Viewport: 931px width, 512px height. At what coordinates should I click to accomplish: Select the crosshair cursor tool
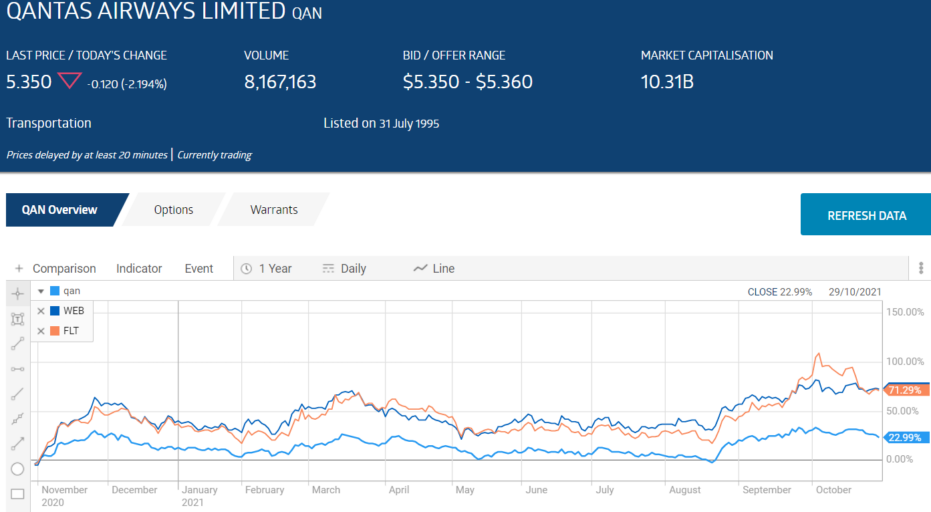tap(18, 293)
